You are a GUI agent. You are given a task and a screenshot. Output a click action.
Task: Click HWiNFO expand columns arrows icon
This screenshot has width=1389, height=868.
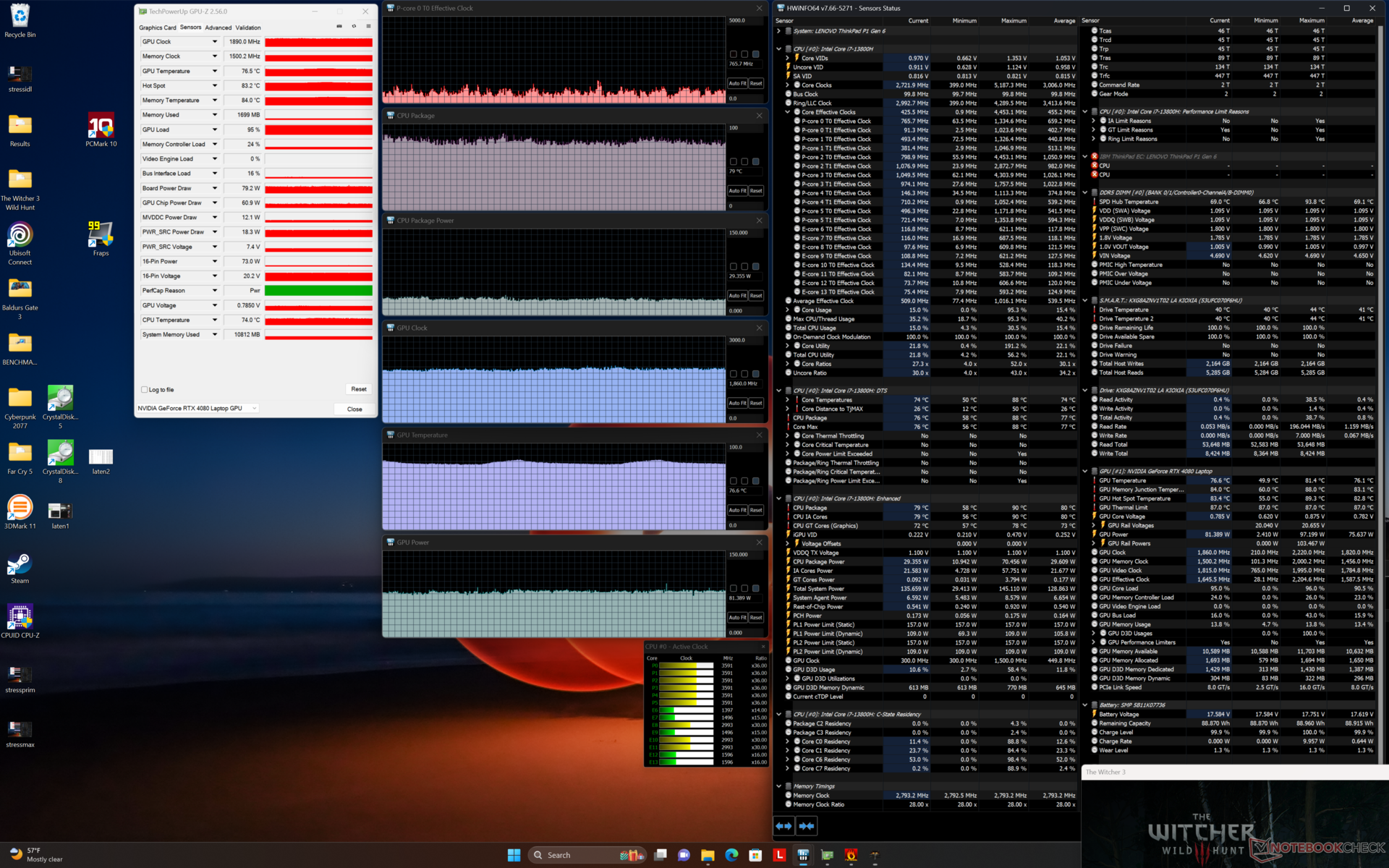point(783,825)
